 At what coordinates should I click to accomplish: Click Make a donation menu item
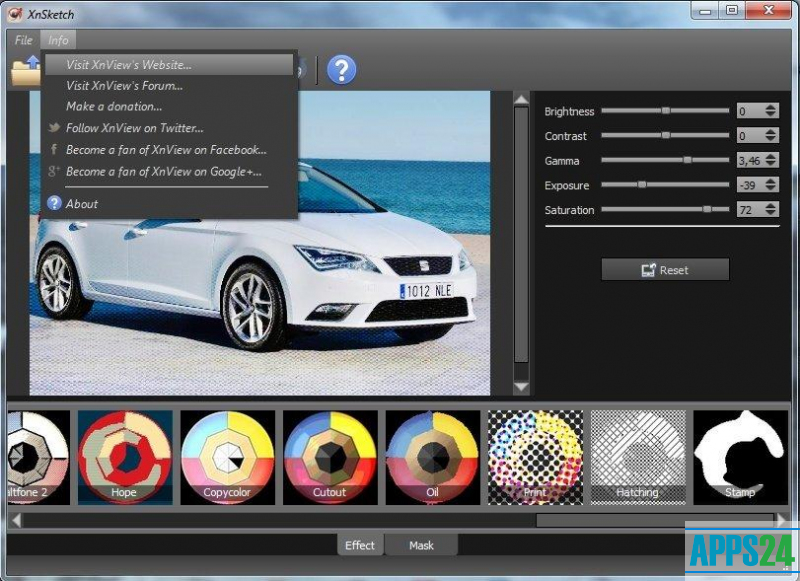pos(114,106)
